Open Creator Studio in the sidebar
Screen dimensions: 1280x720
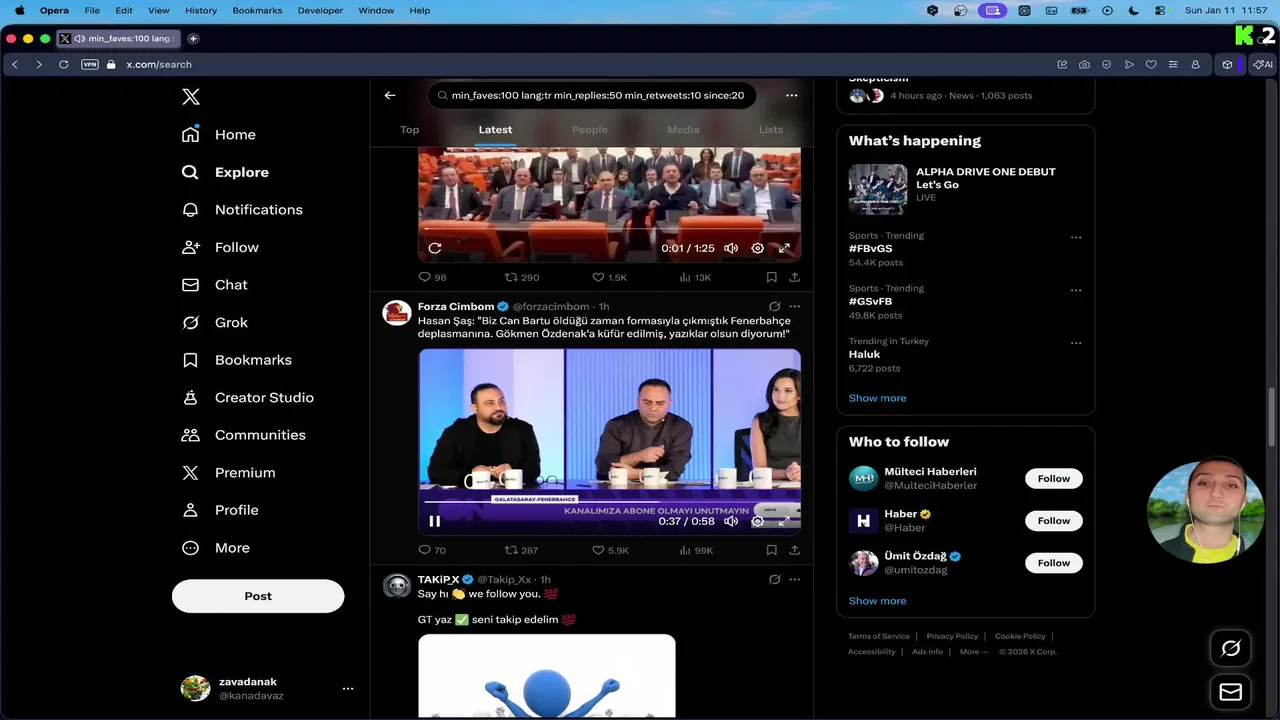click(247, 397)
